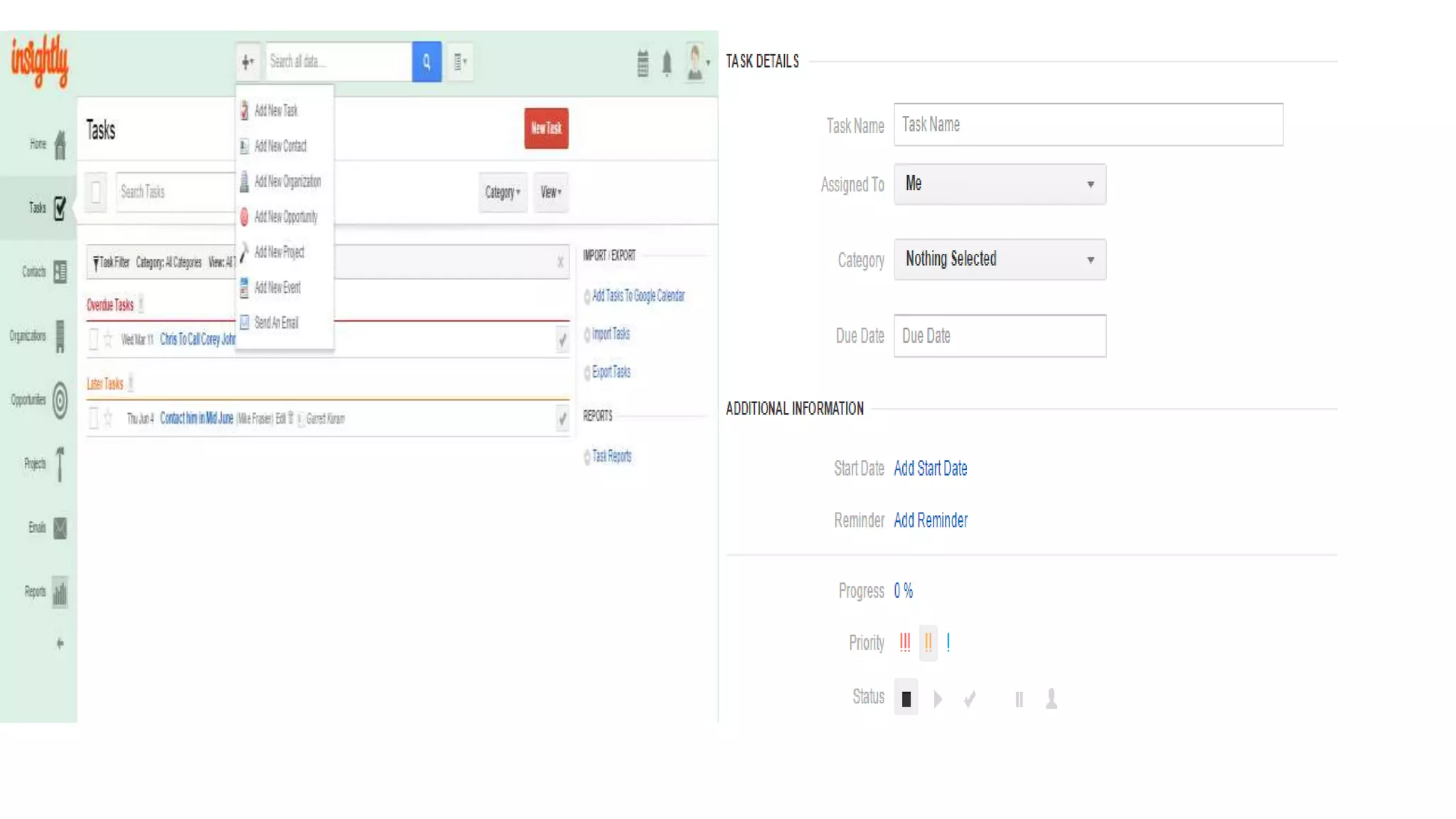Select Send An Email menu item

click(276, 323)
